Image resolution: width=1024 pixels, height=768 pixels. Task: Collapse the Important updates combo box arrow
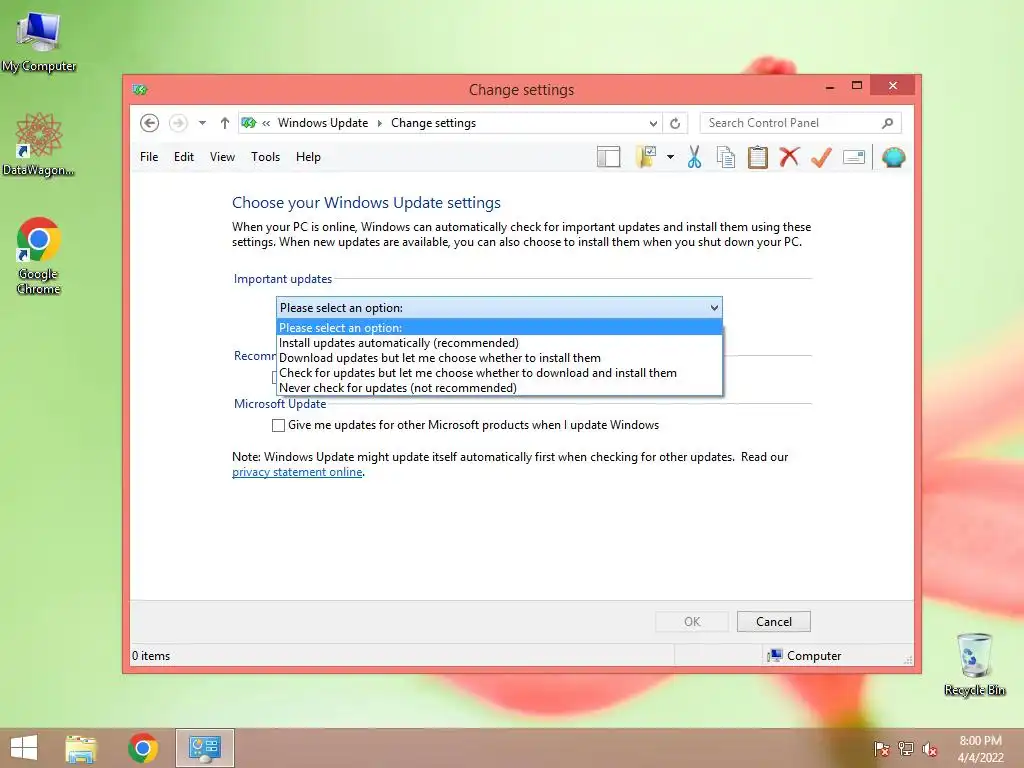(714, 308)
